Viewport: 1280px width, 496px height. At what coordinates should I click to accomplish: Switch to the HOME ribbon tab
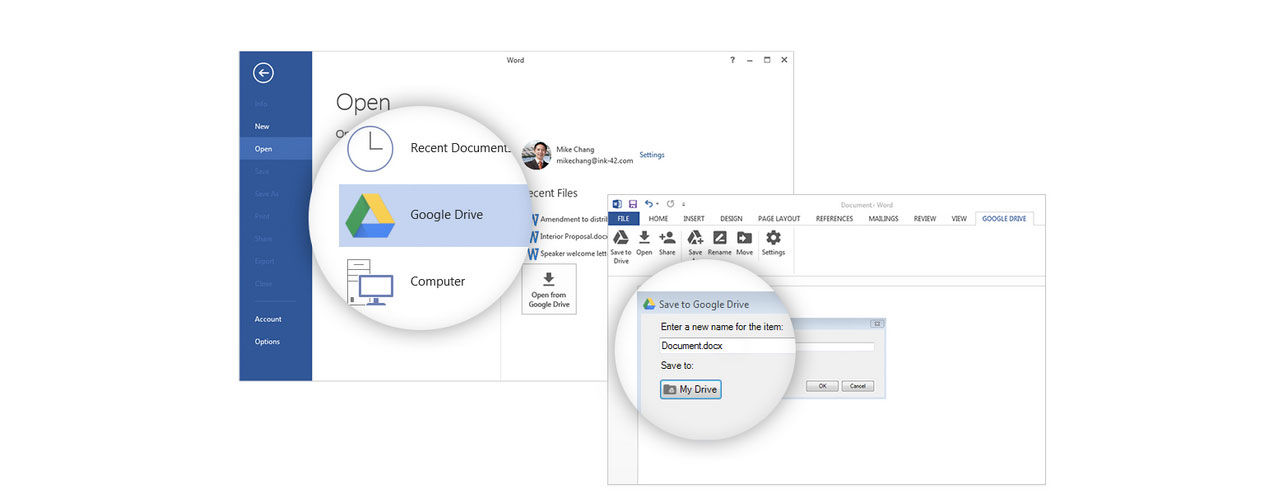[x=658, y=218]
